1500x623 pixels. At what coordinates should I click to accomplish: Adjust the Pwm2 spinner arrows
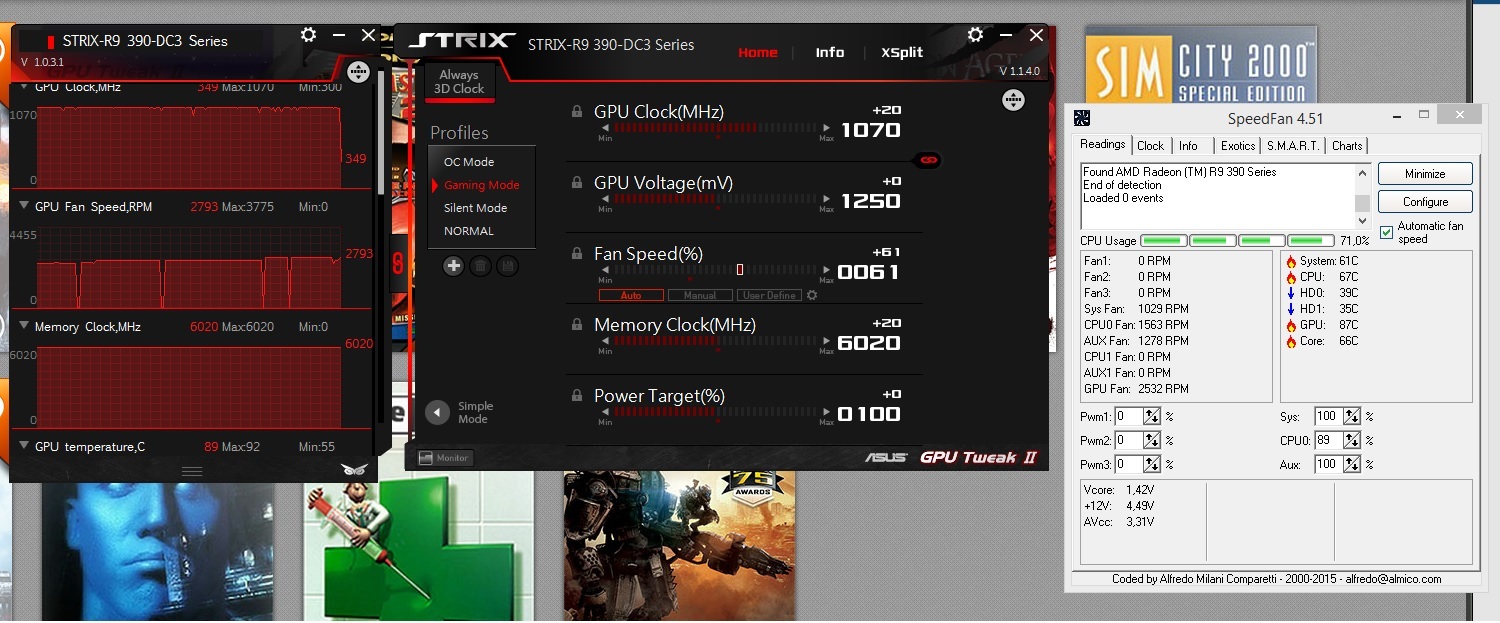tap(1151, 440)
